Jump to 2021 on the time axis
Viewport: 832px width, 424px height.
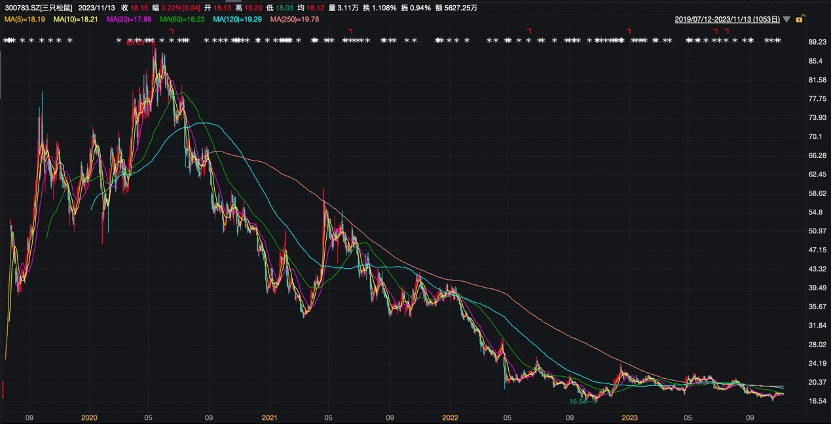[x=268, y=416]
